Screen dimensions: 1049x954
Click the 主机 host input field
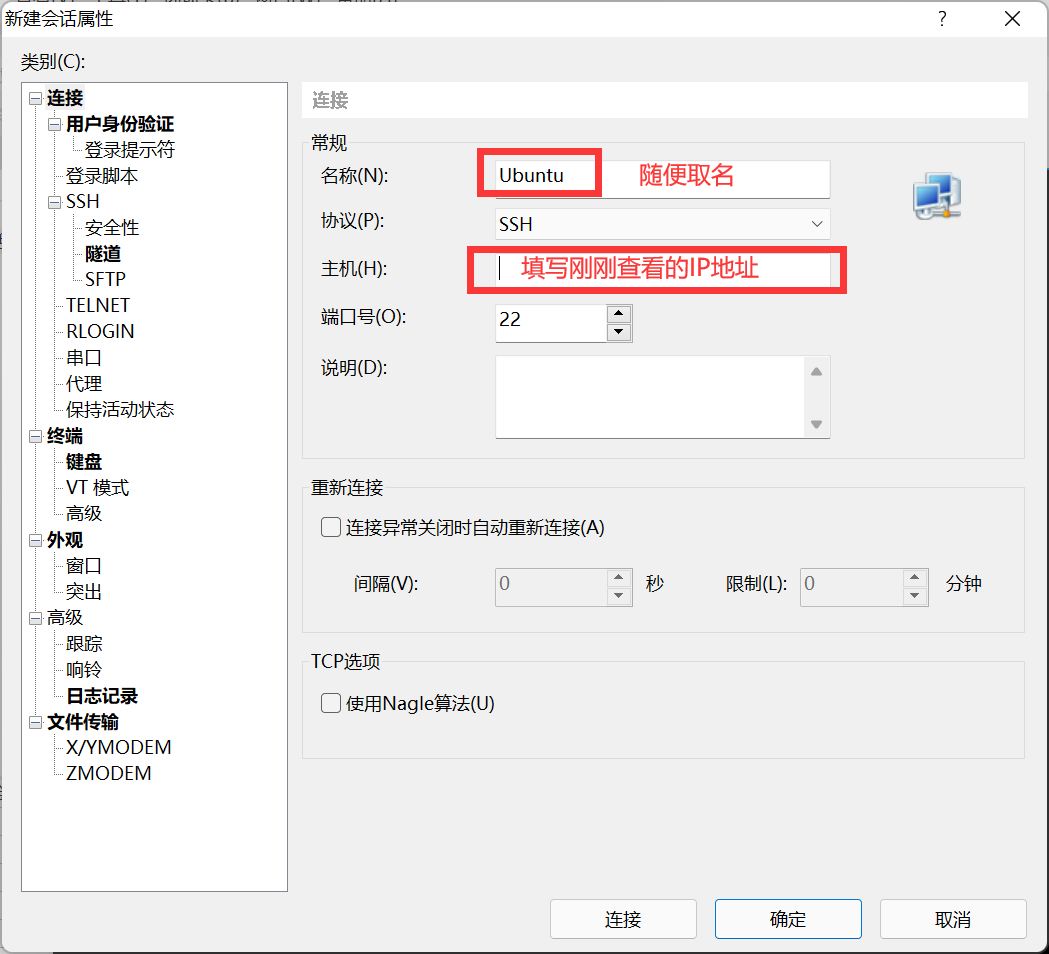(662, 269)
